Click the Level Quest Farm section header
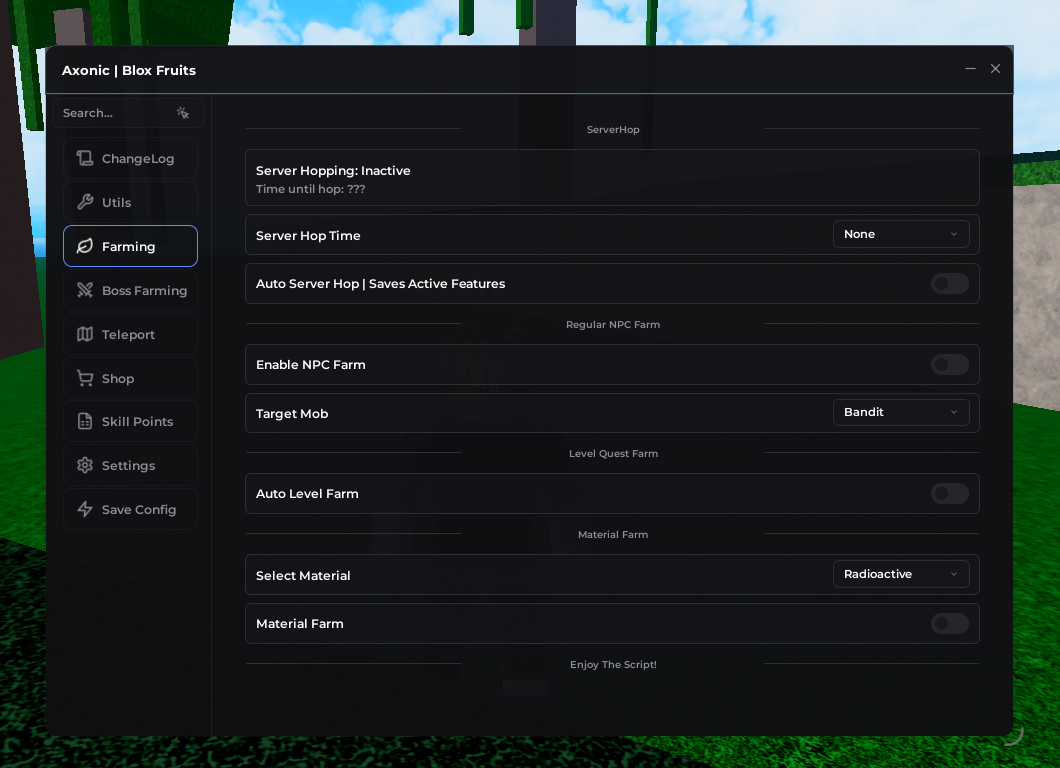 (613, 454)
